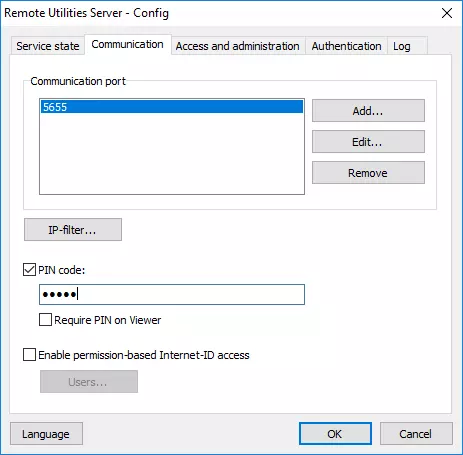Enable Require PIN on Viewer
The width and height of the screenshot is (463, 455).
point(45,320)
